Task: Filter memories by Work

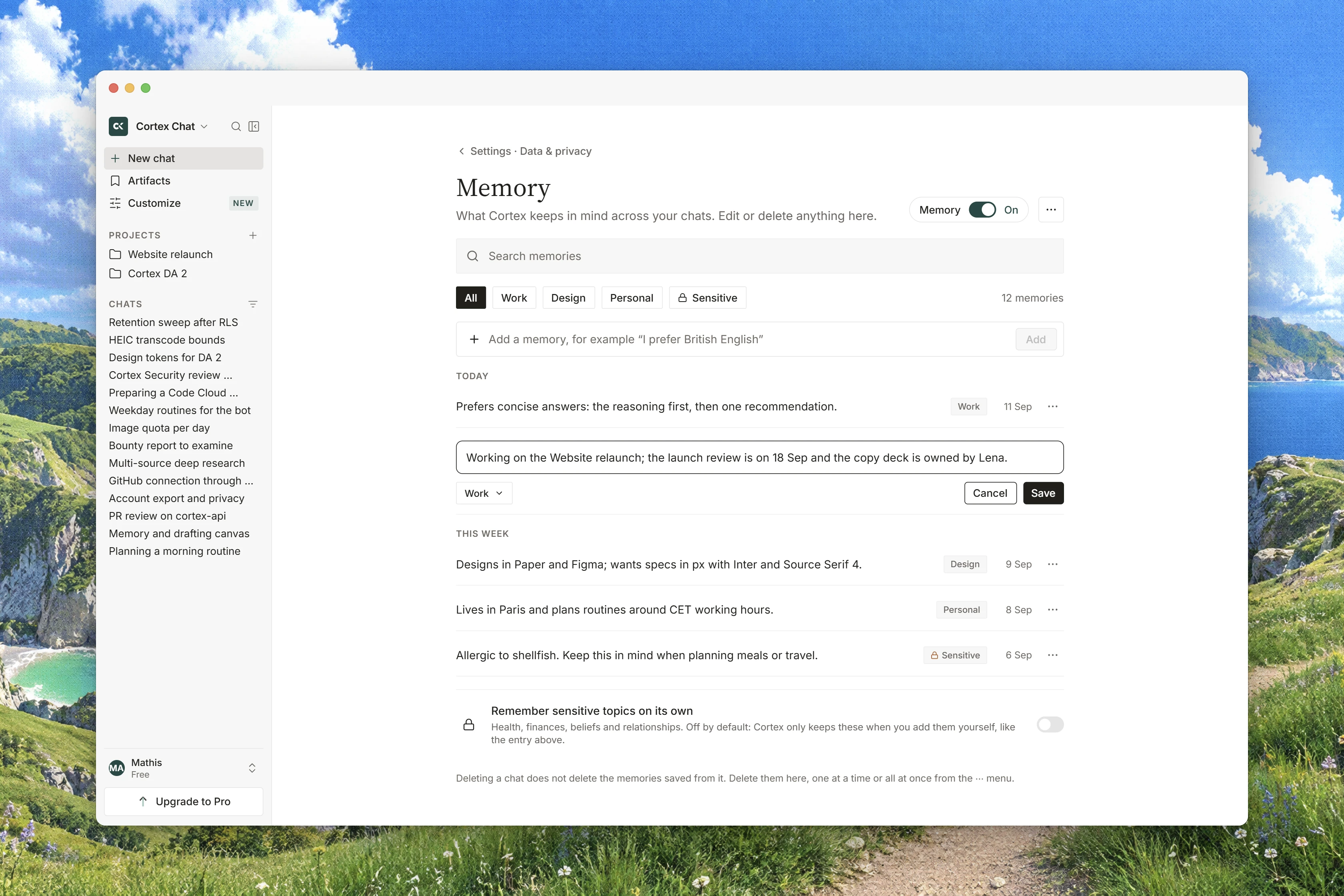Action: [514, 298]
